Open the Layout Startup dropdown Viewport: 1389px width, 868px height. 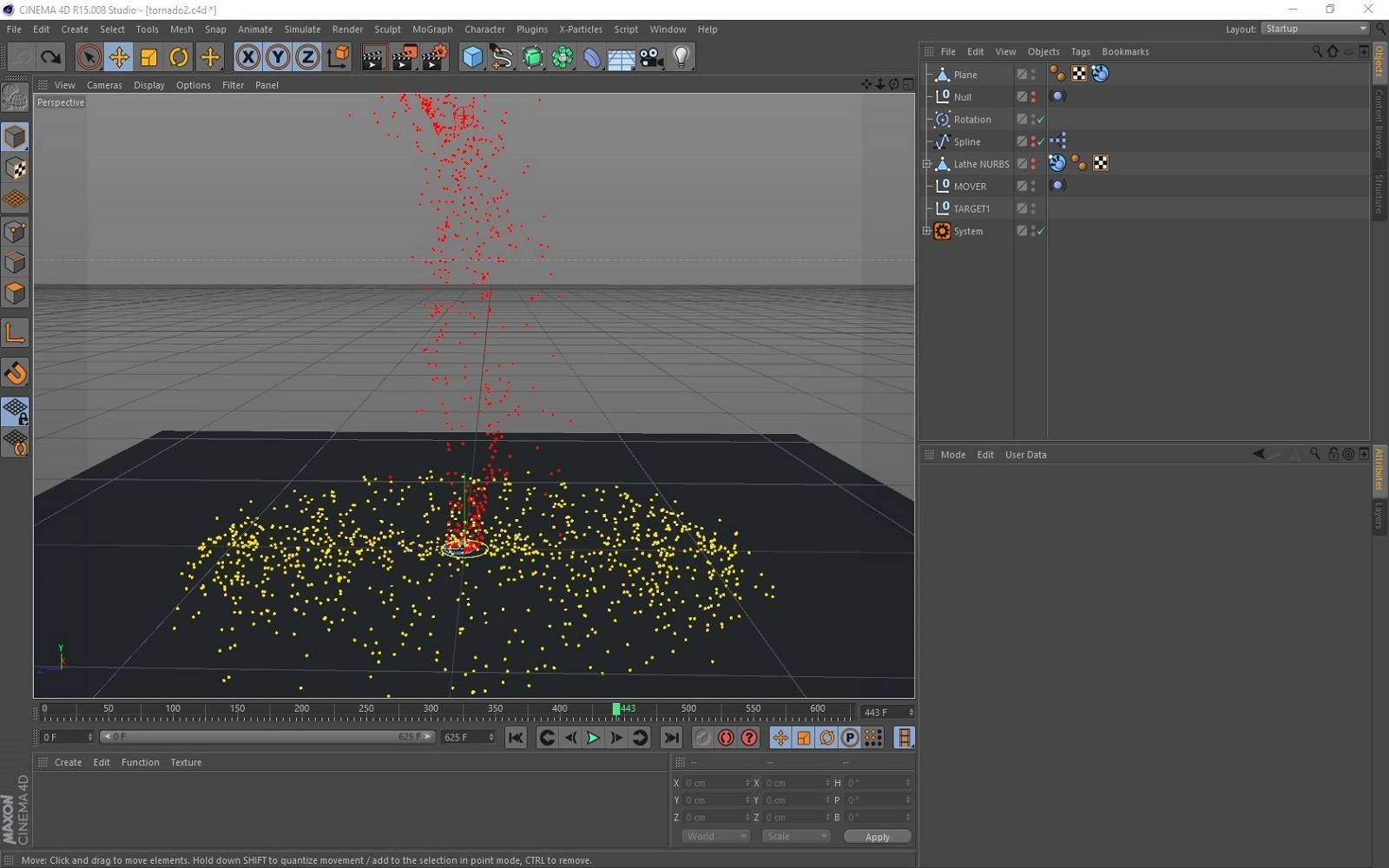1314,29
